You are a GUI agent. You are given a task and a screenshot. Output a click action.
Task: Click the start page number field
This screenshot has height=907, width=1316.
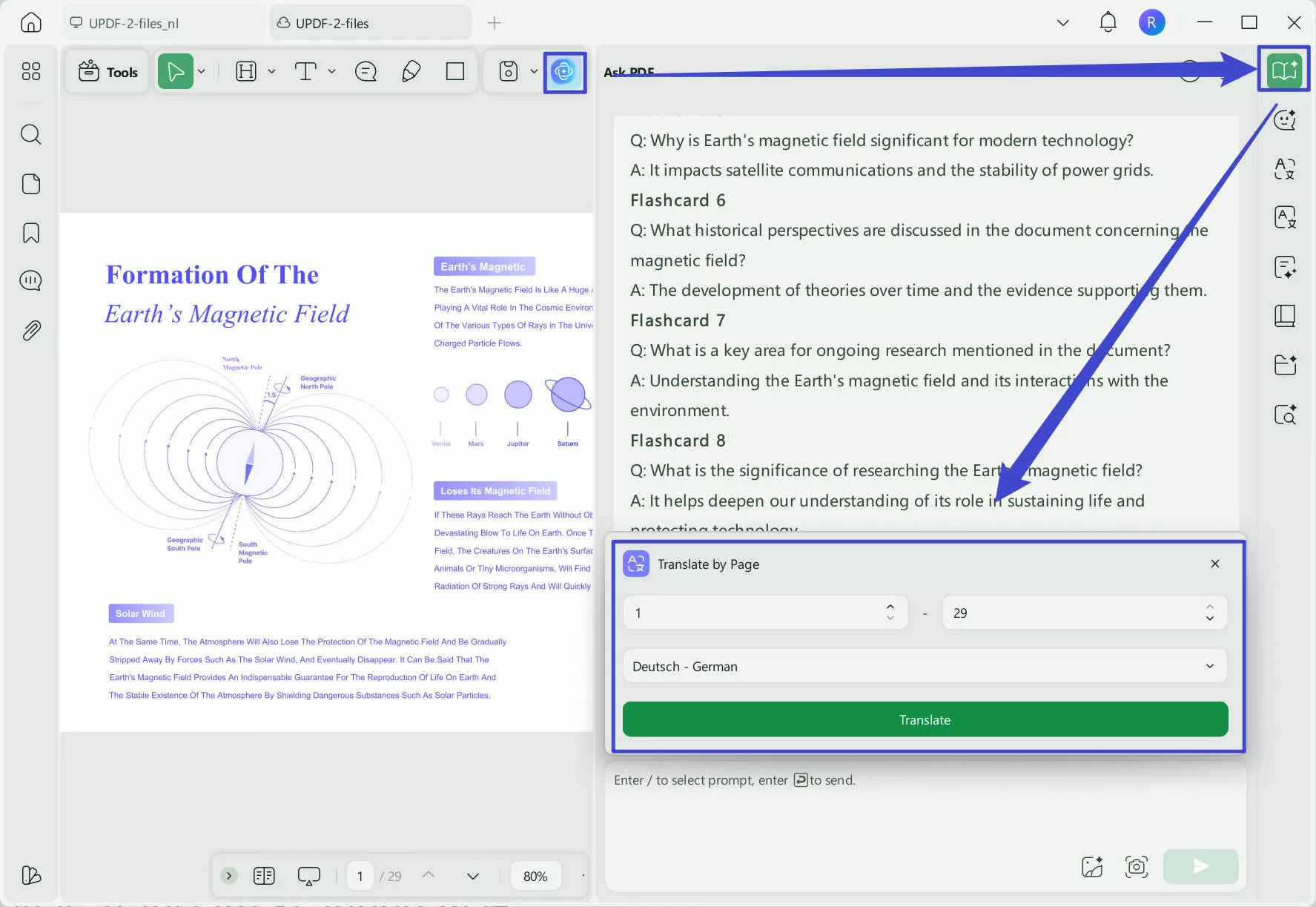[753, 613]
